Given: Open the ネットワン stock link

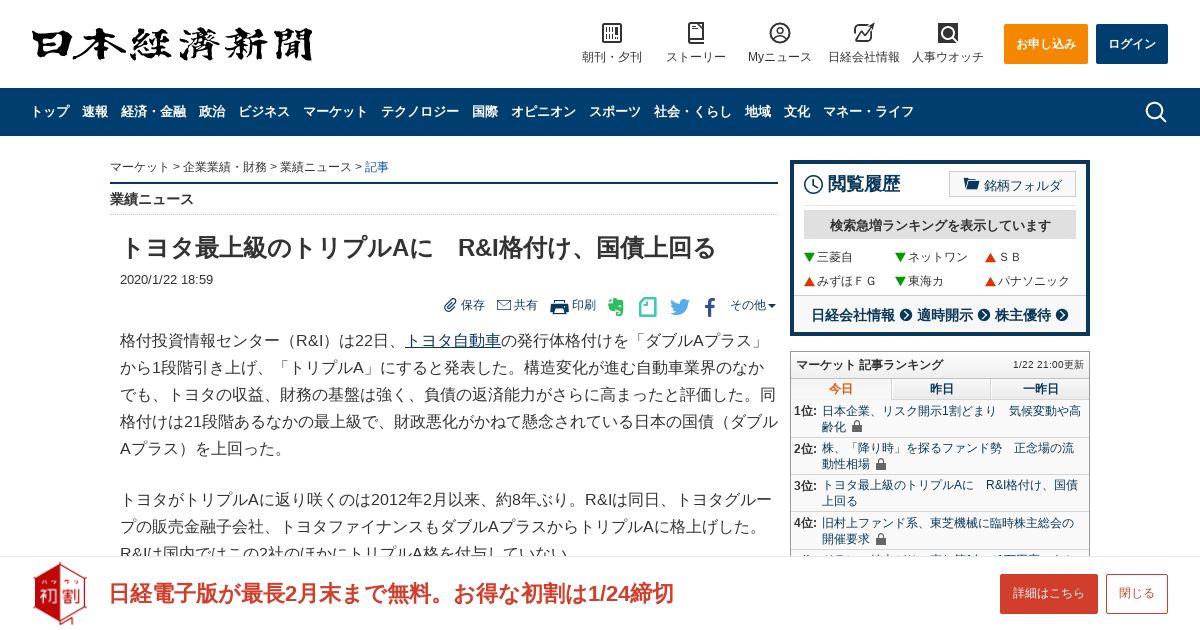Looking at the screenshot, I should point(937,257).
